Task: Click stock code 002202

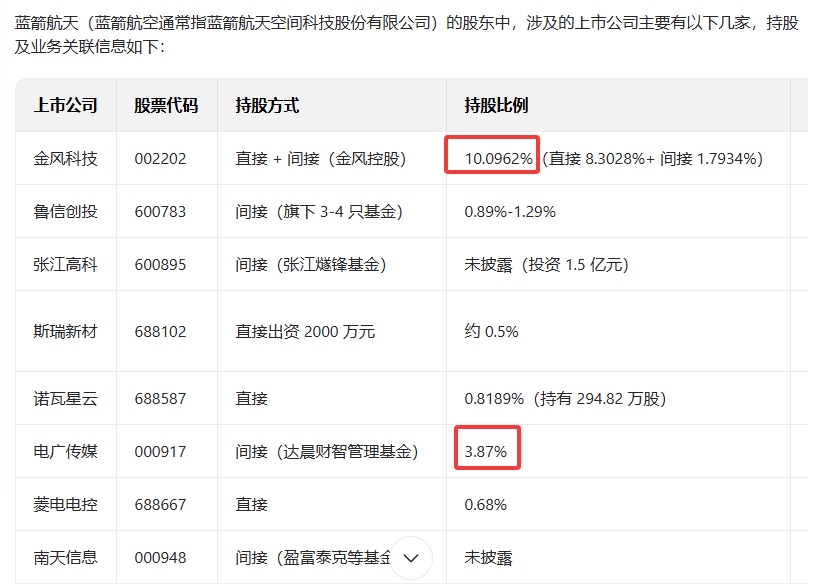Action: [160, 159]
